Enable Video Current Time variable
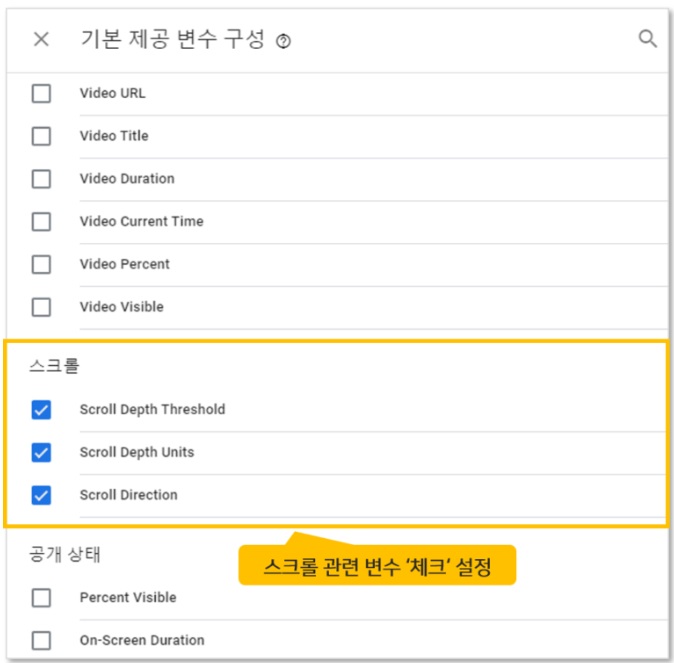This screenshot has width=674, height=663. tap(41, 221)
